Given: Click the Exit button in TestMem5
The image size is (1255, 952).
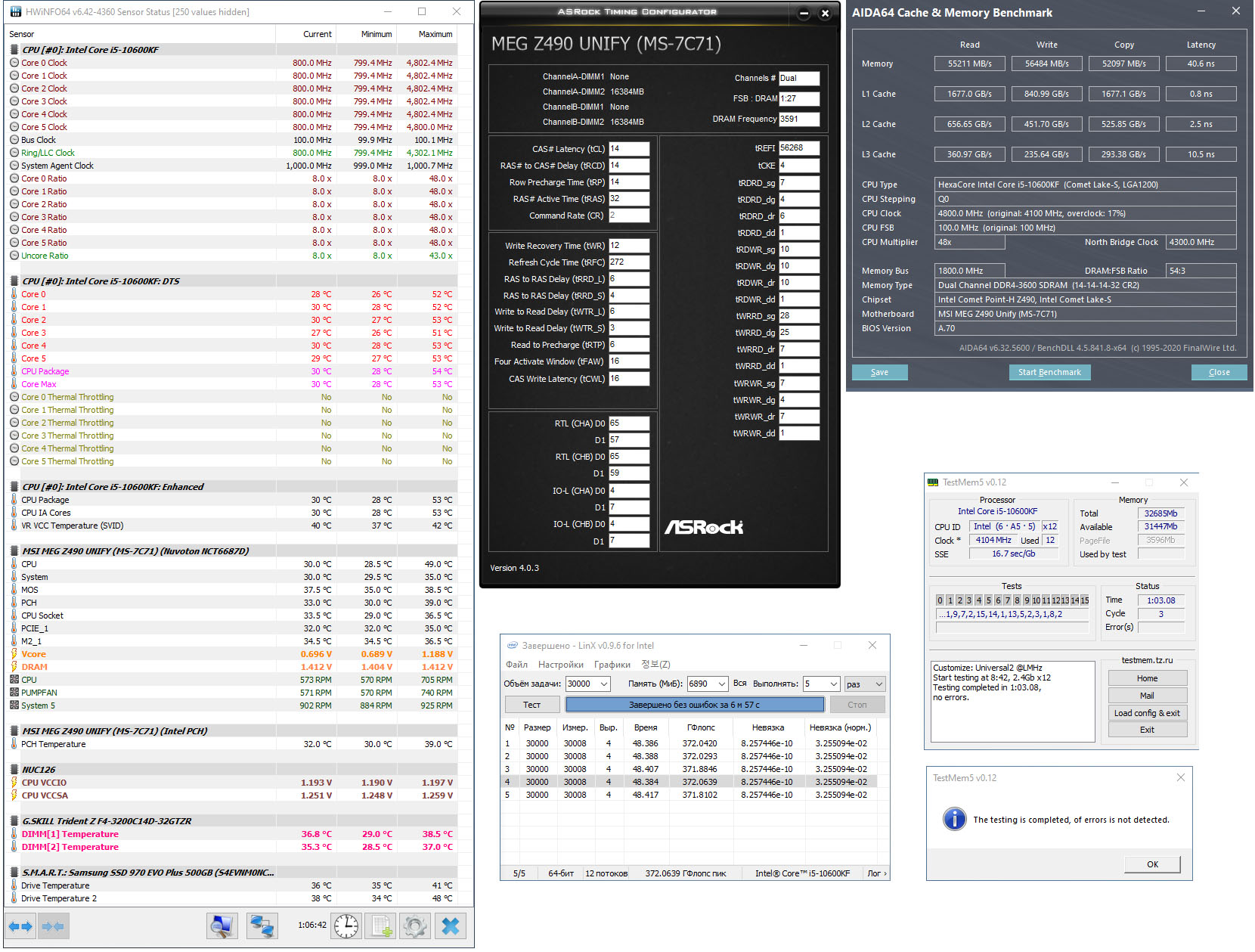Looking at the screenshot, I should [1147, 730].
